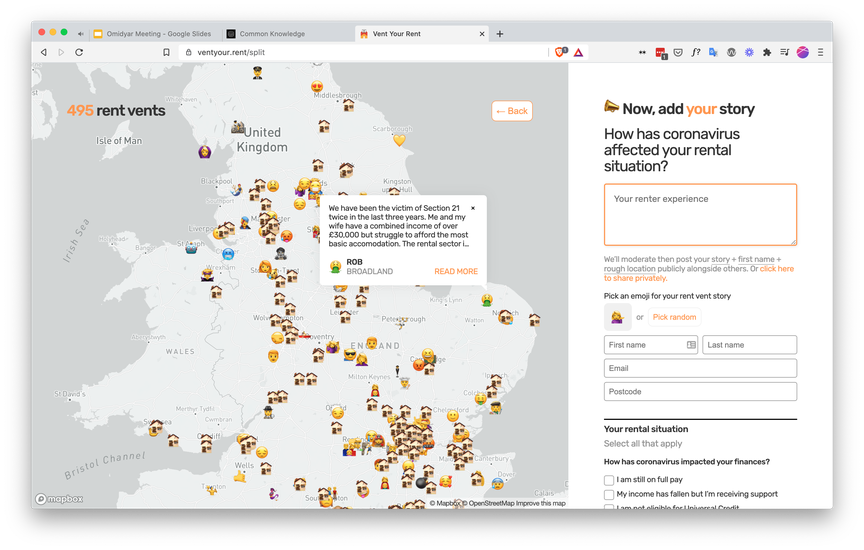
Task: Check 'I am still on full pay'
Action: 609,481
